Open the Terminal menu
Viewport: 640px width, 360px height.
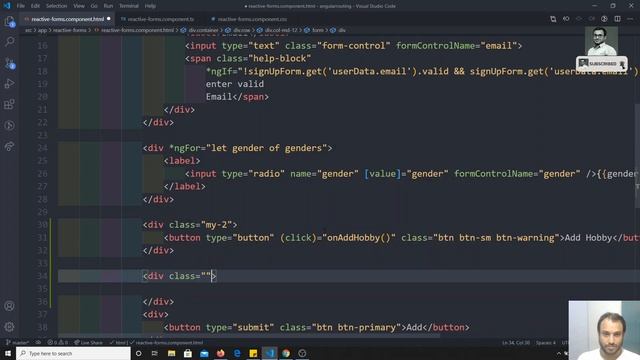[x=129, y=6]
